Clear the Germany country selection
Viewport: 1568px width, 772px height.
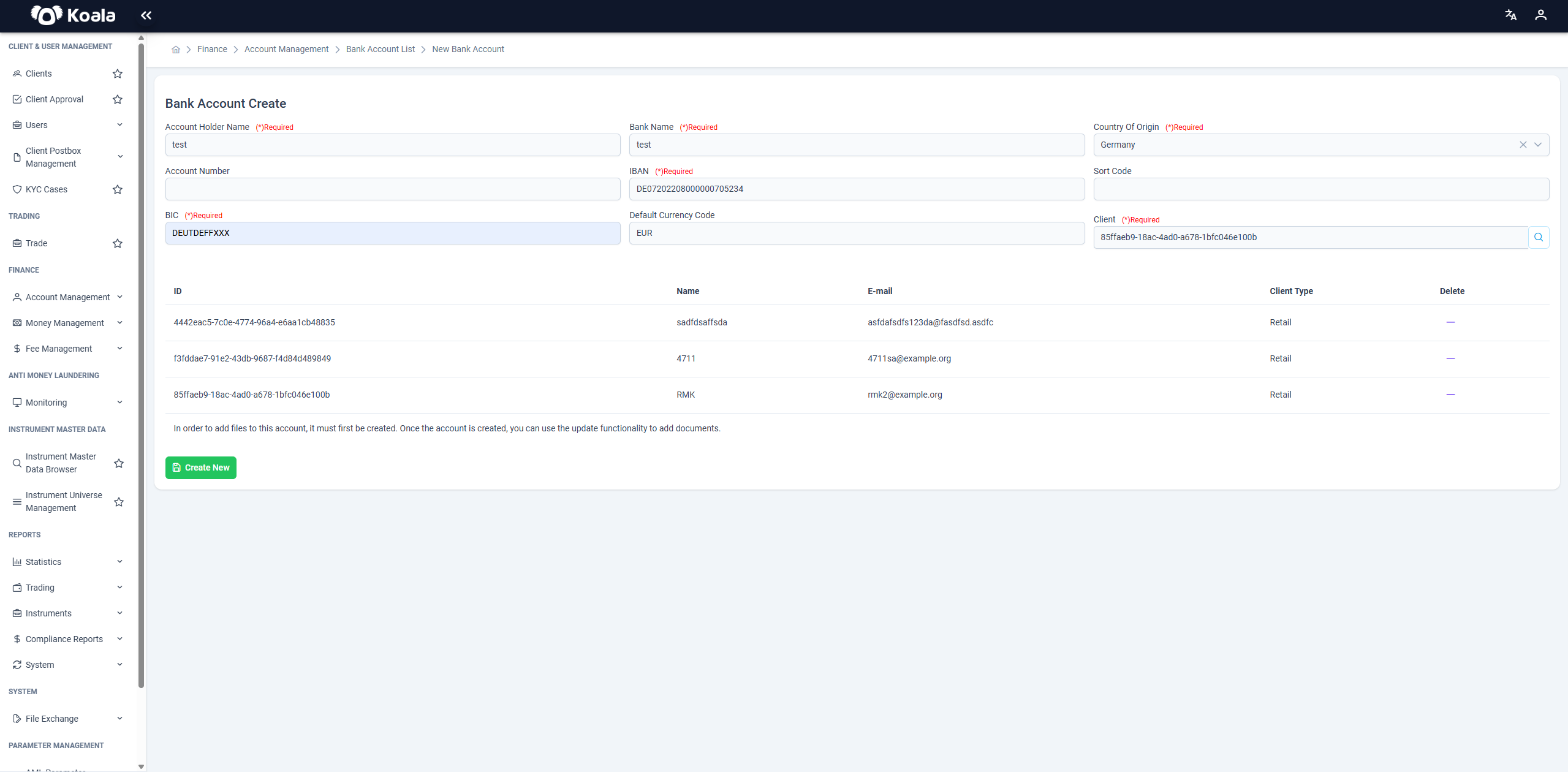tap(1523, 145)
